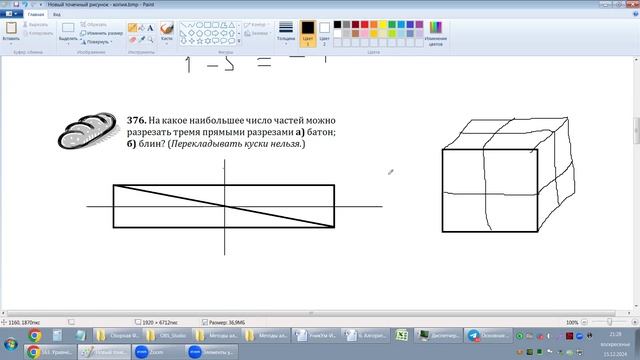640x360 pixels.
Task: Pick the red color swatch
Action: pyautogui.click(x=364, y=24)
